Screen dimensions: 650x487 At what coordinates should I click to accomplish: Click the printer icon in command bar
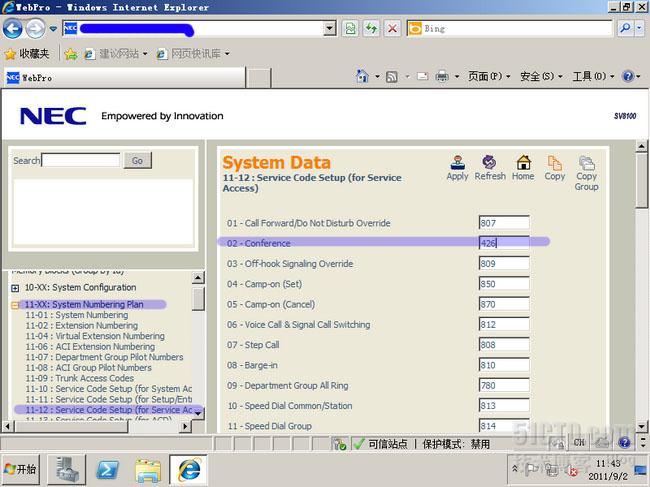(442, 76)
